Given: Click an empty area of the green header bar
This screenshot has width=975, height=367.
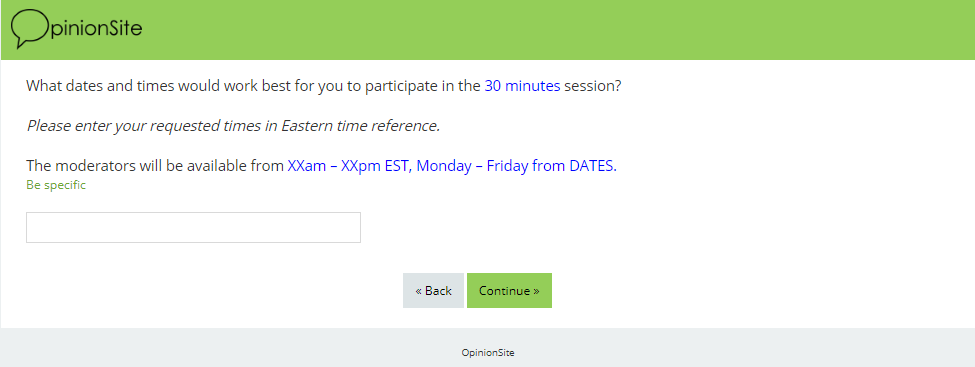Looking at the screenshot, I should 560,30.
